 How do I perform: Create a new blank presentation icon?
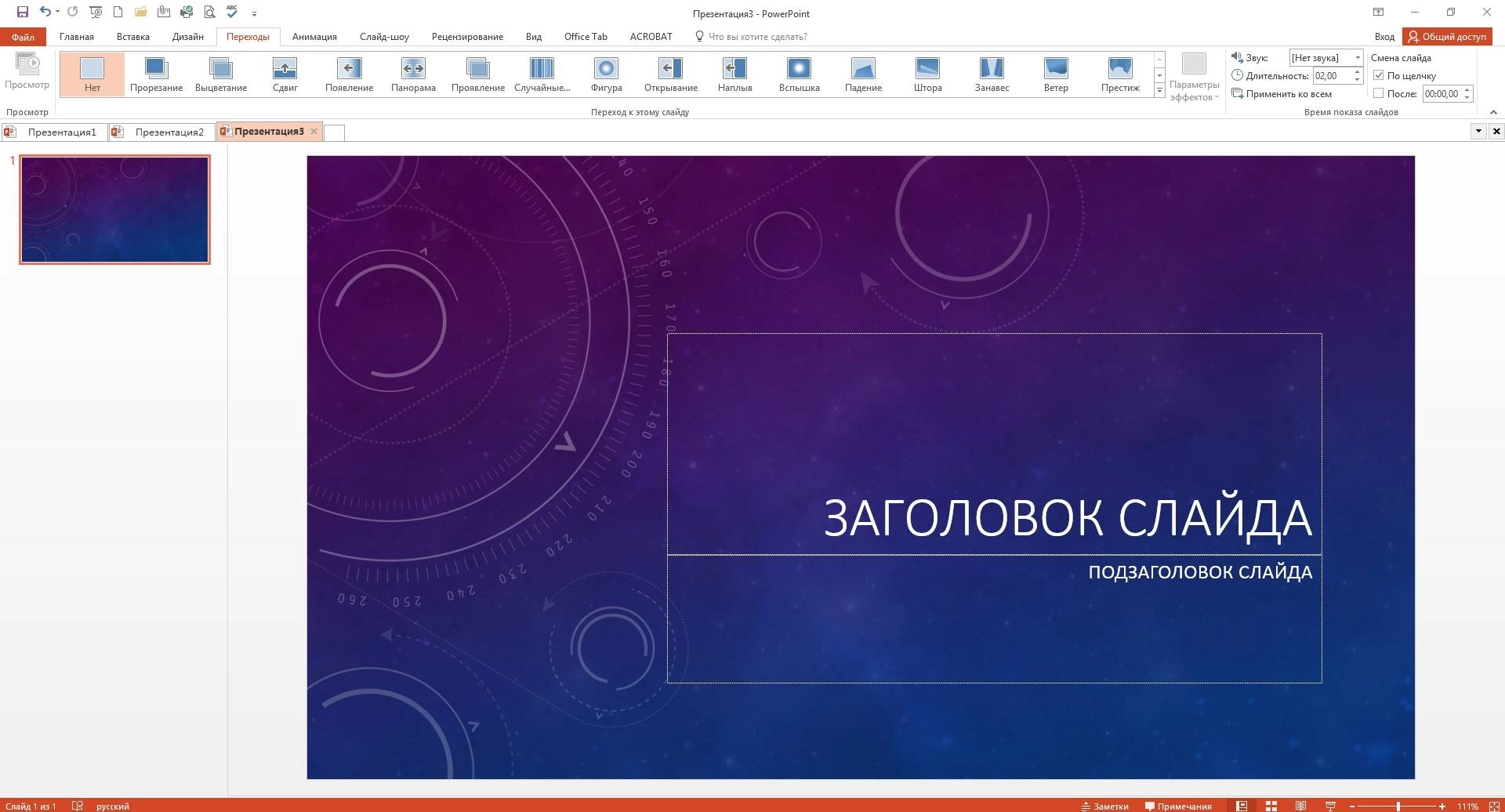click(118, 13)
